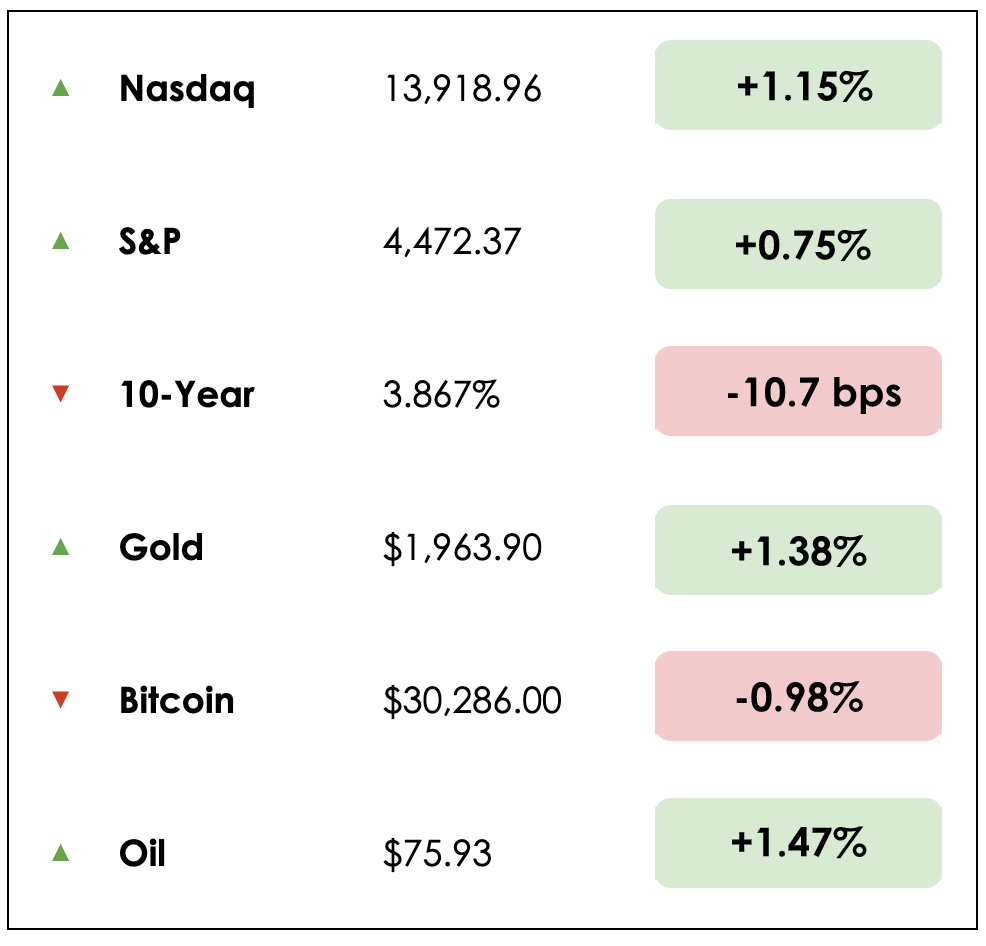Click the S&P +0.75% change badge

798,245
